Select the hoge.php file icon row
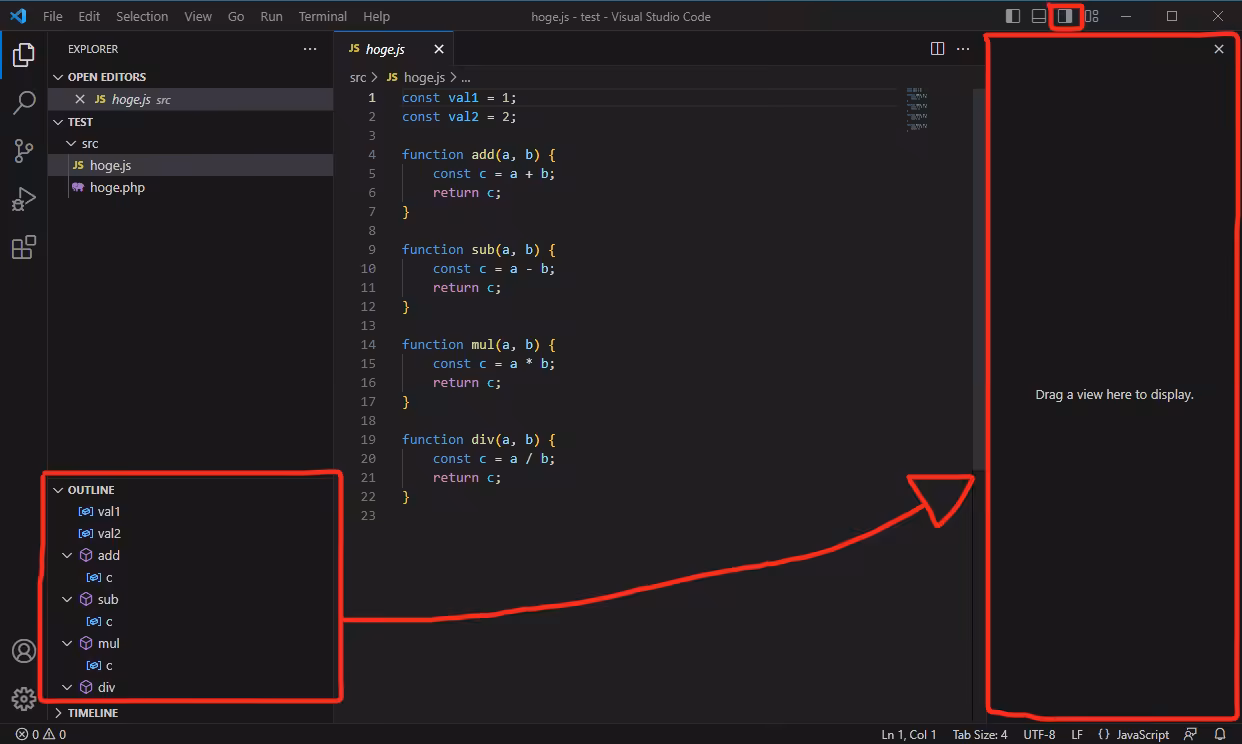Screen dimensions: 1242x744 pyautogui.click(x=190, y=187)
